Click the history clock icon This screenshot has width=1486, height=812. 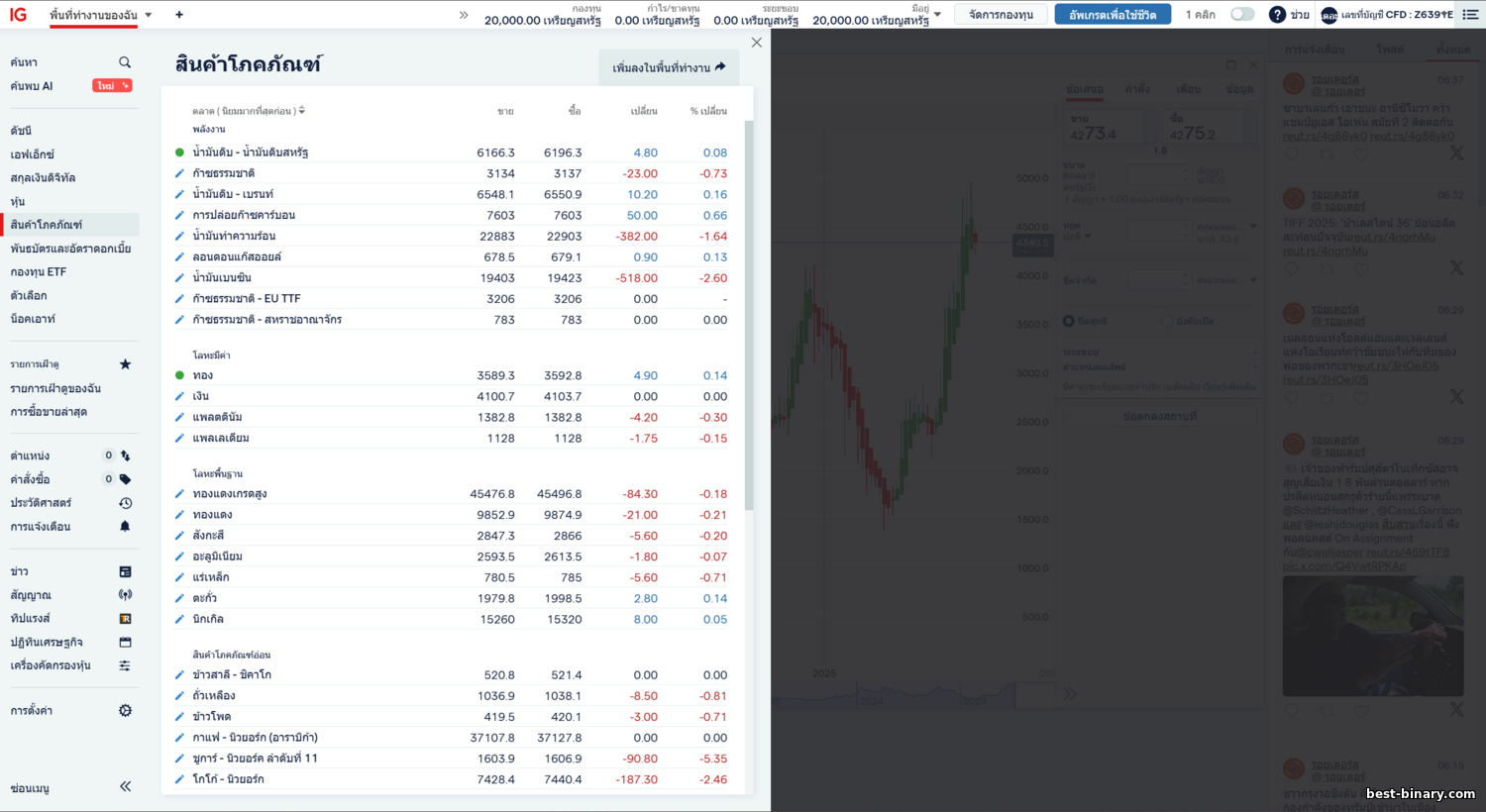pyautogui.click(x=125, y=503)
